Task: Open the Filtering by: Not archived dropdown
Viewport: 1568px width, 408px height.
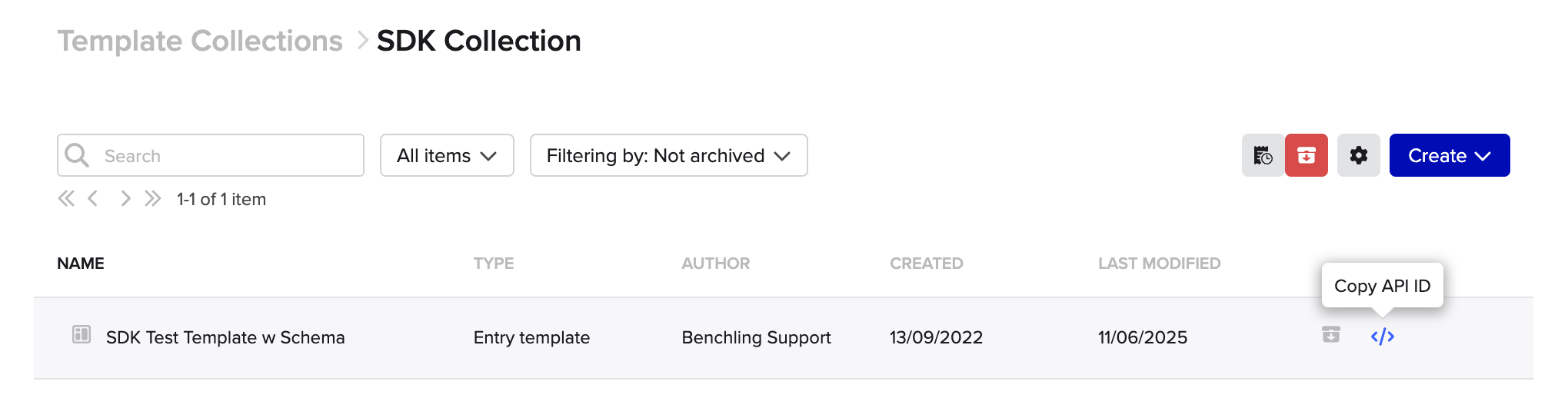Action: pos(669,155)
